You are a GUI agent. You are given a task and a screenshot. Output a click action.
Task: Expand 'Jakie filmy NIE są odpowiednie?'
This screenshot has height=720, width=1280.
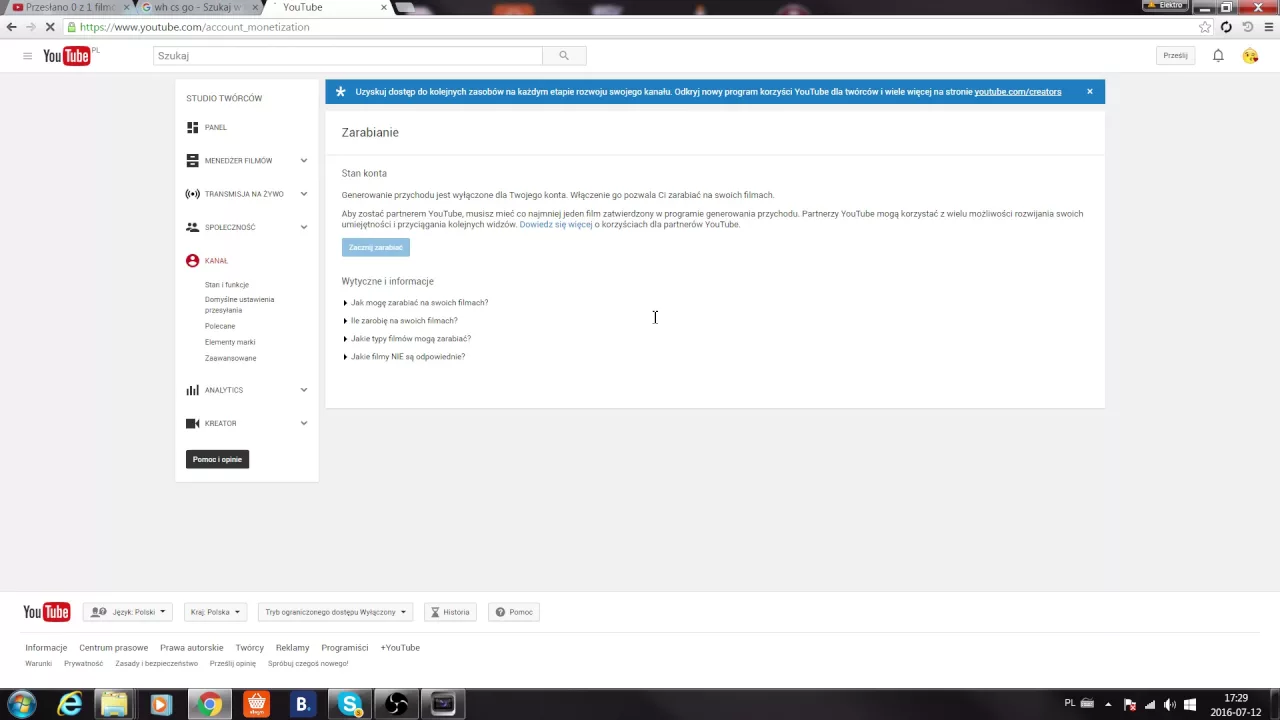tap(404, 356)
